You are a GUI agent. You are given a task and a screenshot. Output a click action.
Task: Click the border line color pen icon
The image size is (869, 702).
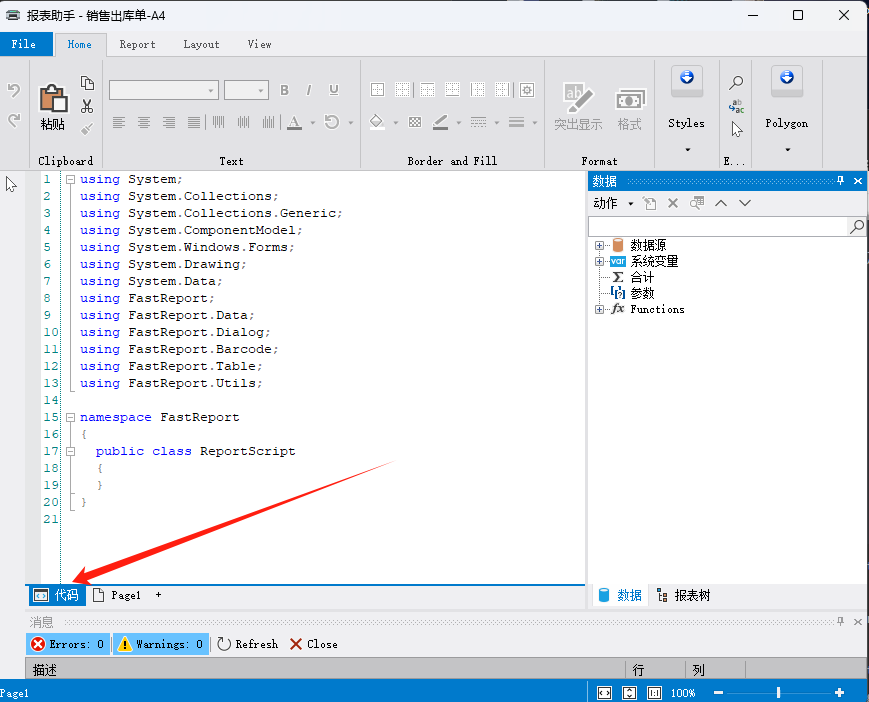tap(441, 122)
